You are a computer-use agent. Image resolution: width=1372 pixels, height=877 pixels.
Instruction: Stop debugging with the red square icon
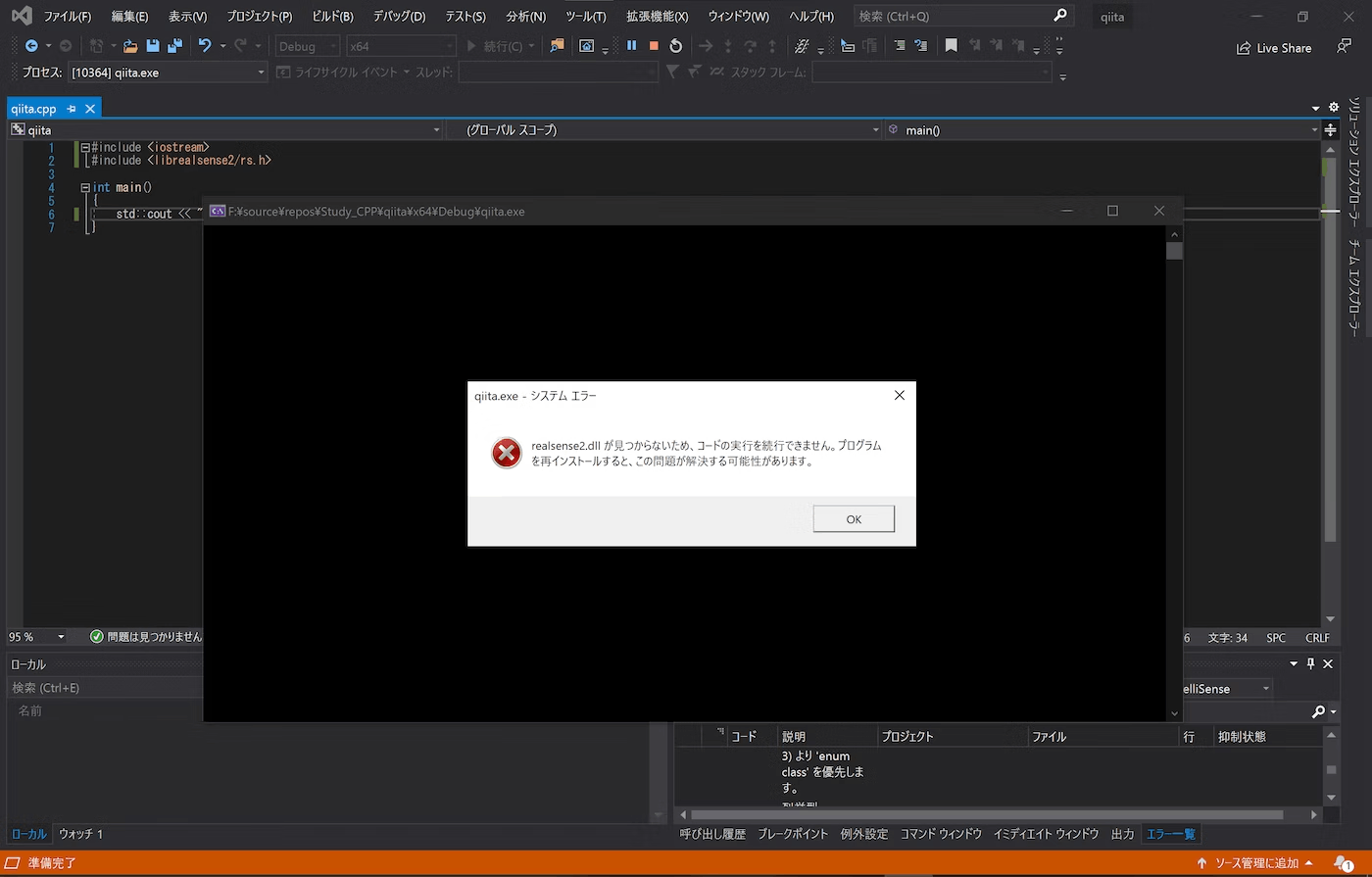pos(654,46)
